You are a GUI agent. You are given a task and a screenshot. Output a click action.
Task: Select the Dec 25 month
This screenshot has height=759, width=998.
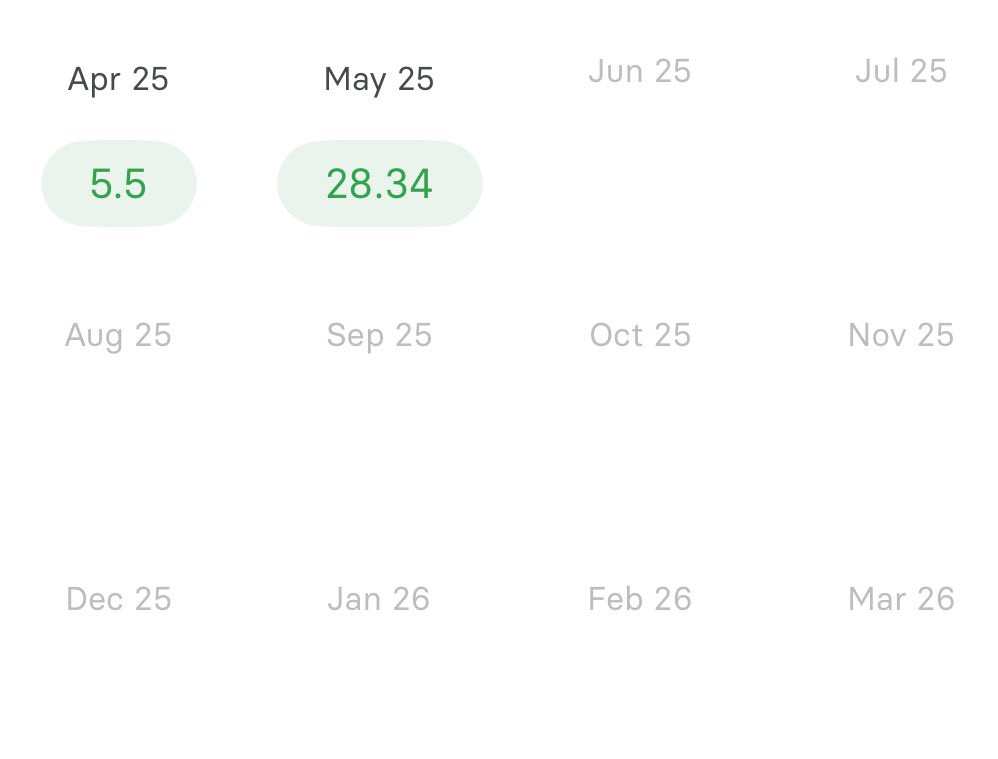[118, 599]
